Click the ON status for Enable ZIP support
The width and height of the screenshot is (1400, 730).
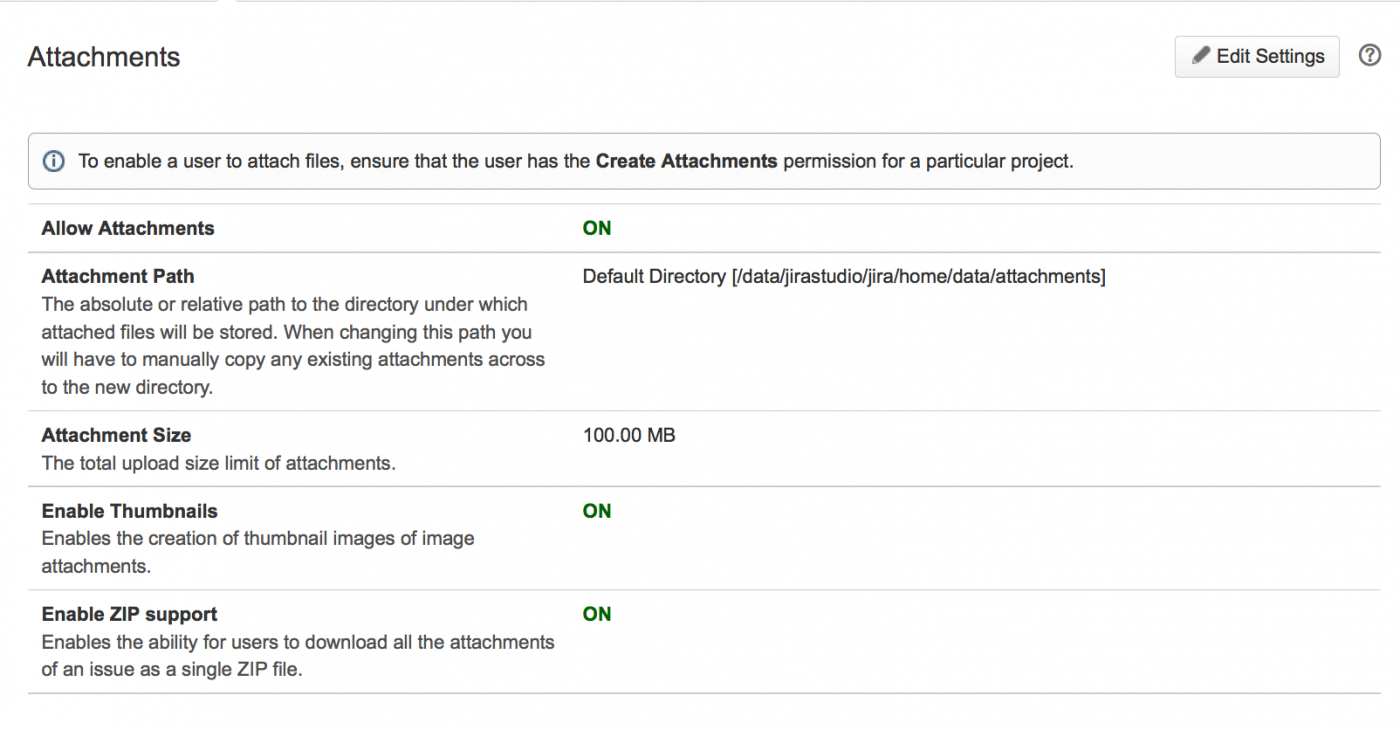coord(597,614)
